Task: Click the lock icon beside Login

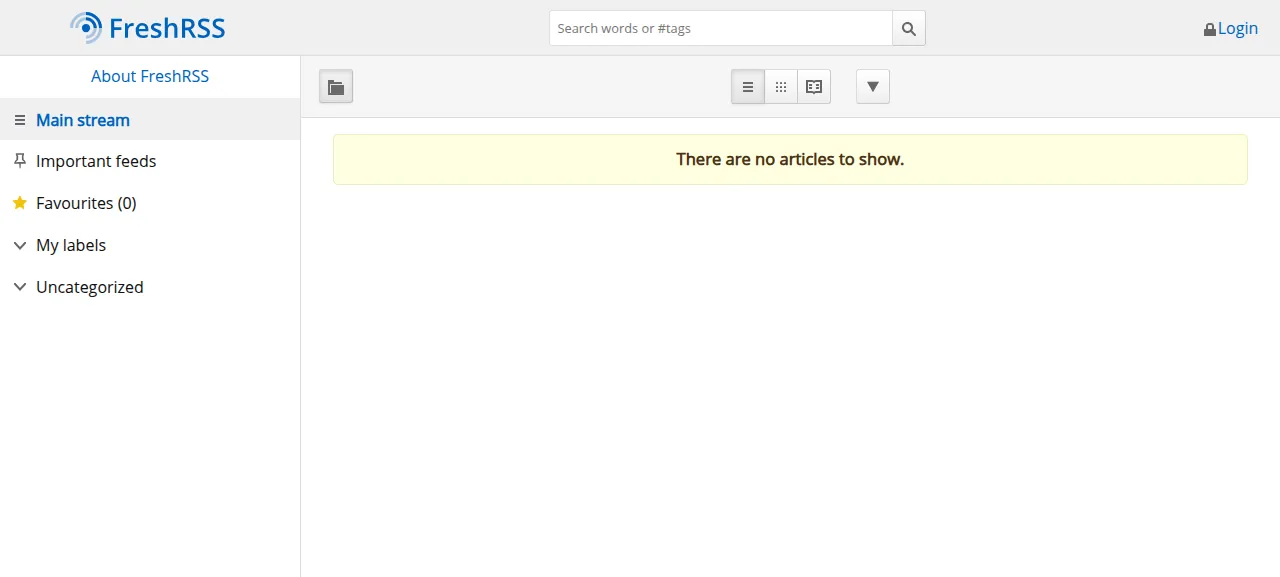Action: (x=1210, y=30)
